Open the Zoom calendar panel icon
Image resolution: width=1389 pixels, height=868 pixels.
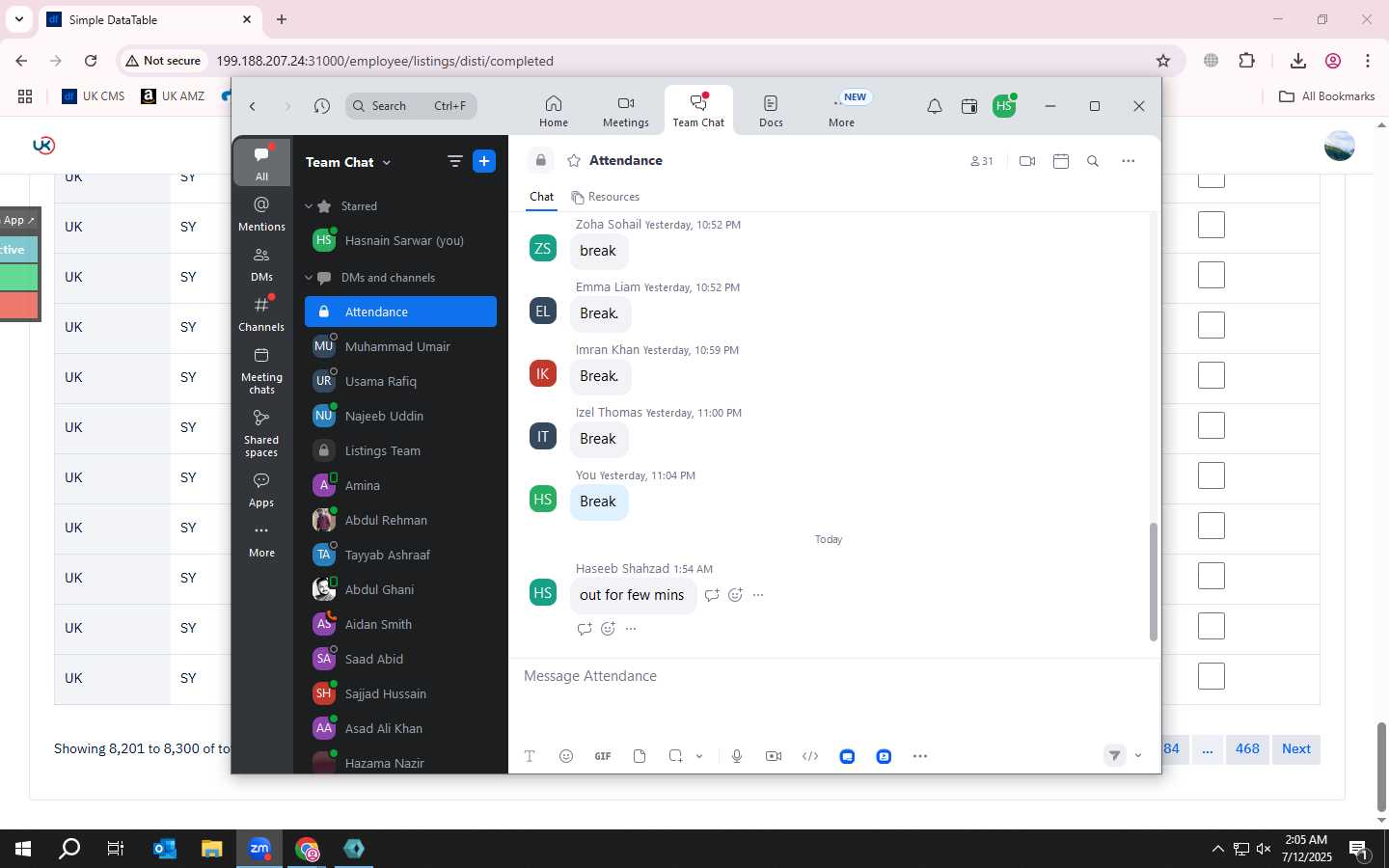pyautogui.click(x=969, y=106)
